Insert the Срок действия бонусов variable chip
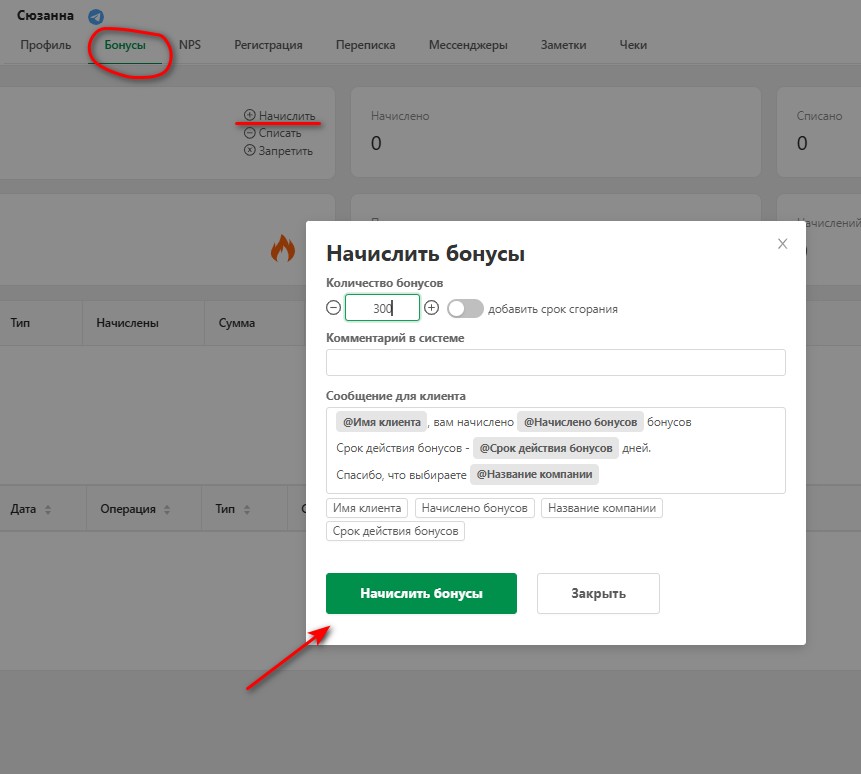861x774 pixels. click(395, 531)
